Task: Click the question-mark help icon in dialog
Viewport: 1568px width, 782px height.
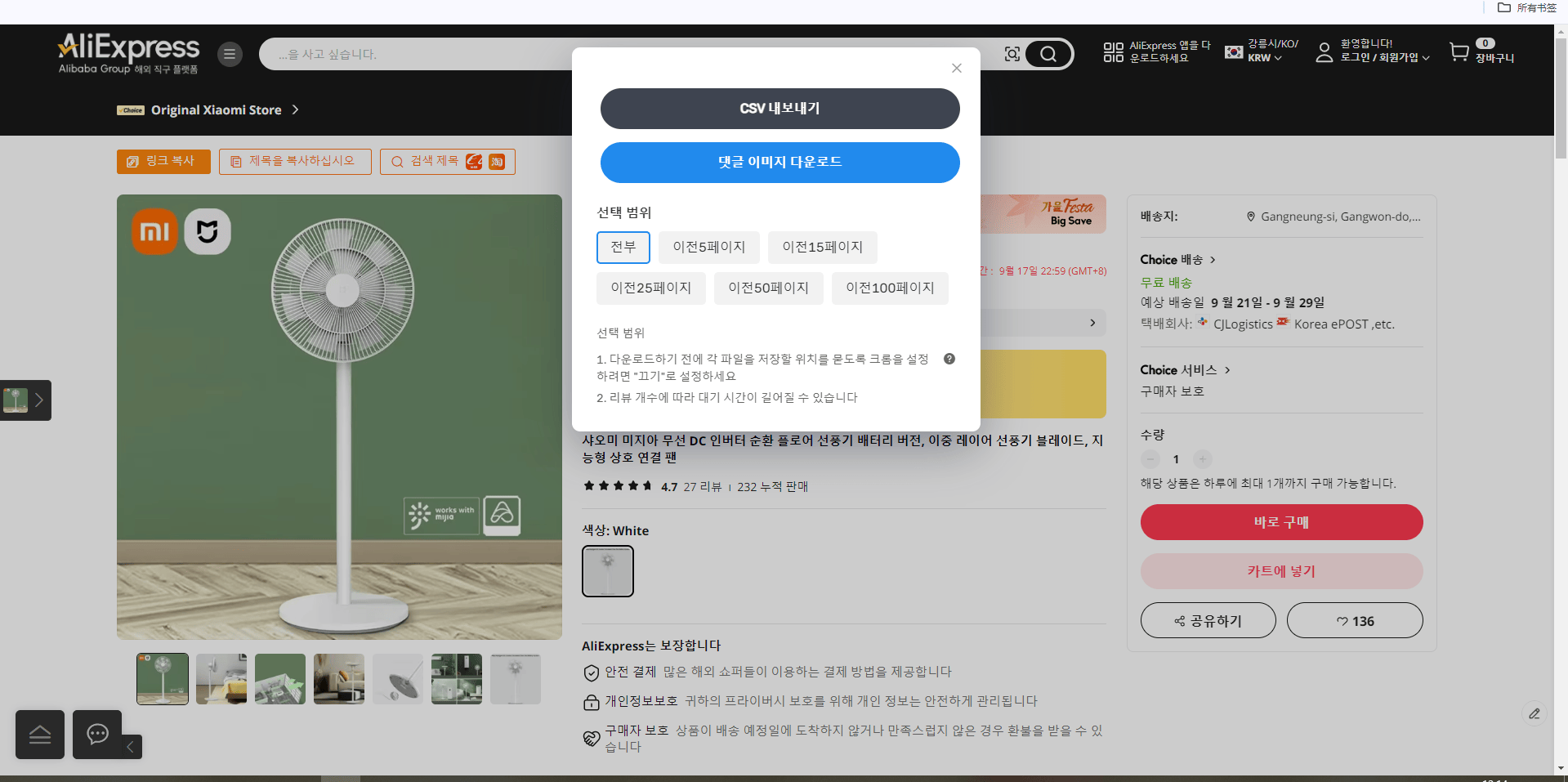Action: tap(949, 359)
